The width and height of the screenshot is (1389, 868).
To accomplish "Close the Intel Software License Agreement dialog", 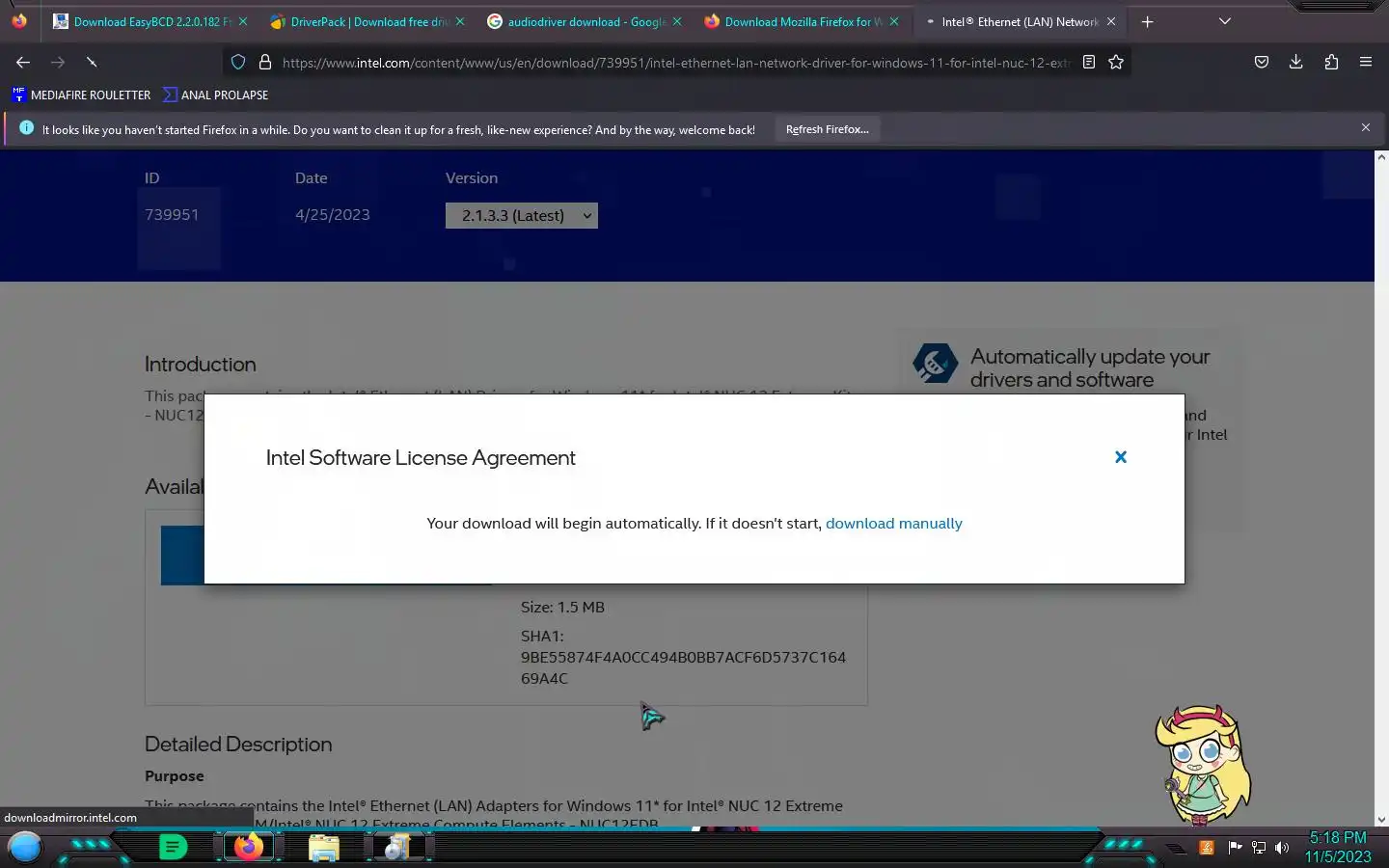I will click(1121, 457).
